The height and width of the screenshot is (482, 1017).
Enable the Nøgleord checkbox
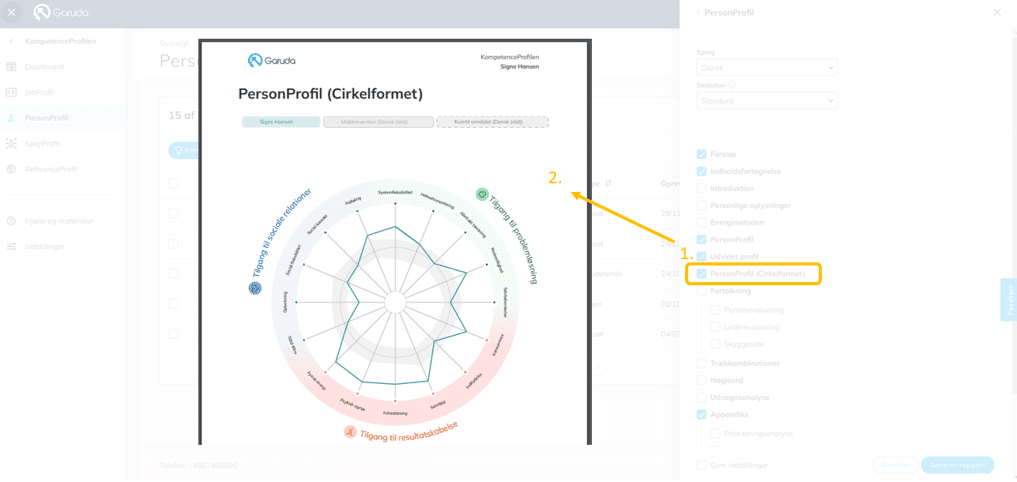coord(701,380)
